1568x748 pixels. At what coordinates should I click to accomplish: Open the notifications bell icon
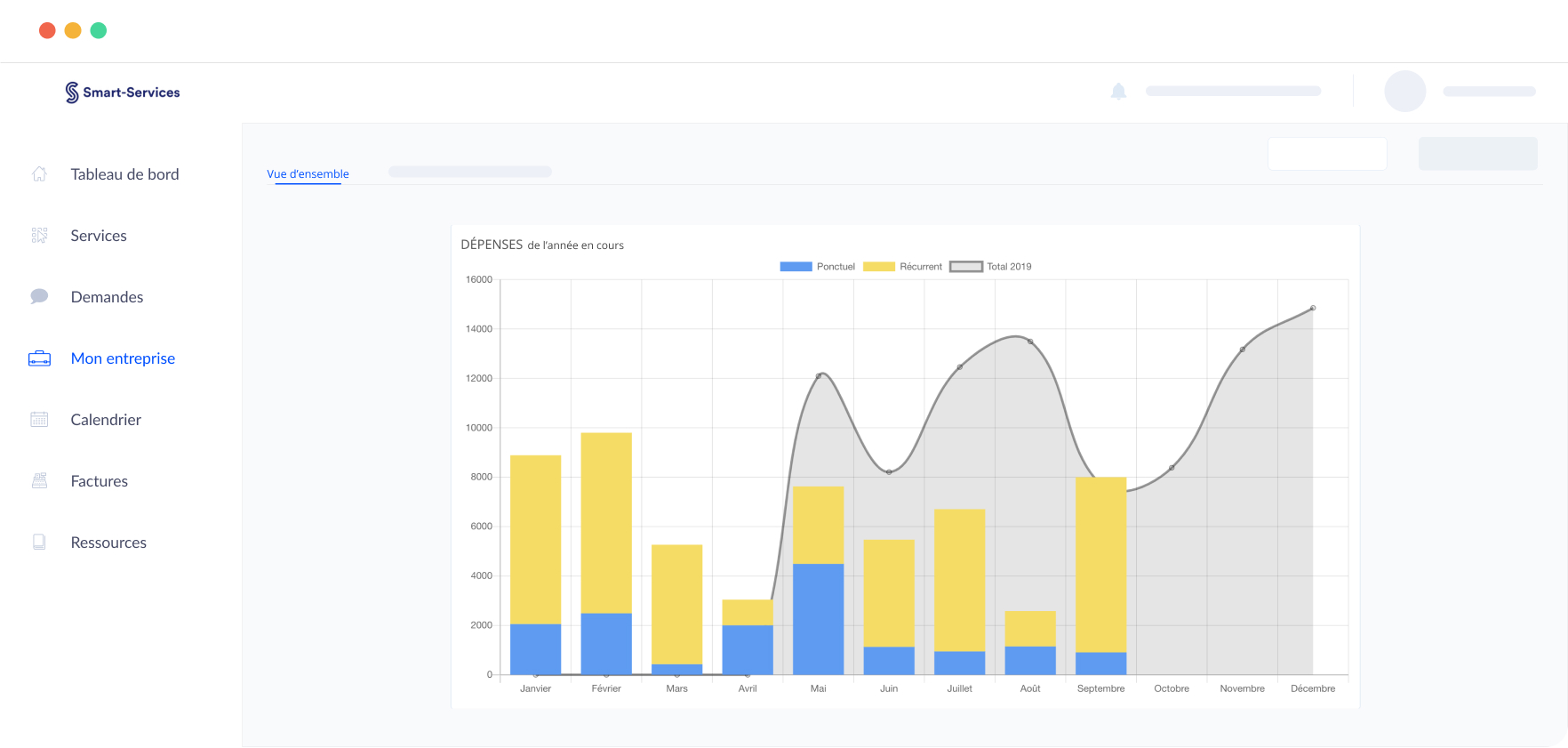click(1118, 91)
